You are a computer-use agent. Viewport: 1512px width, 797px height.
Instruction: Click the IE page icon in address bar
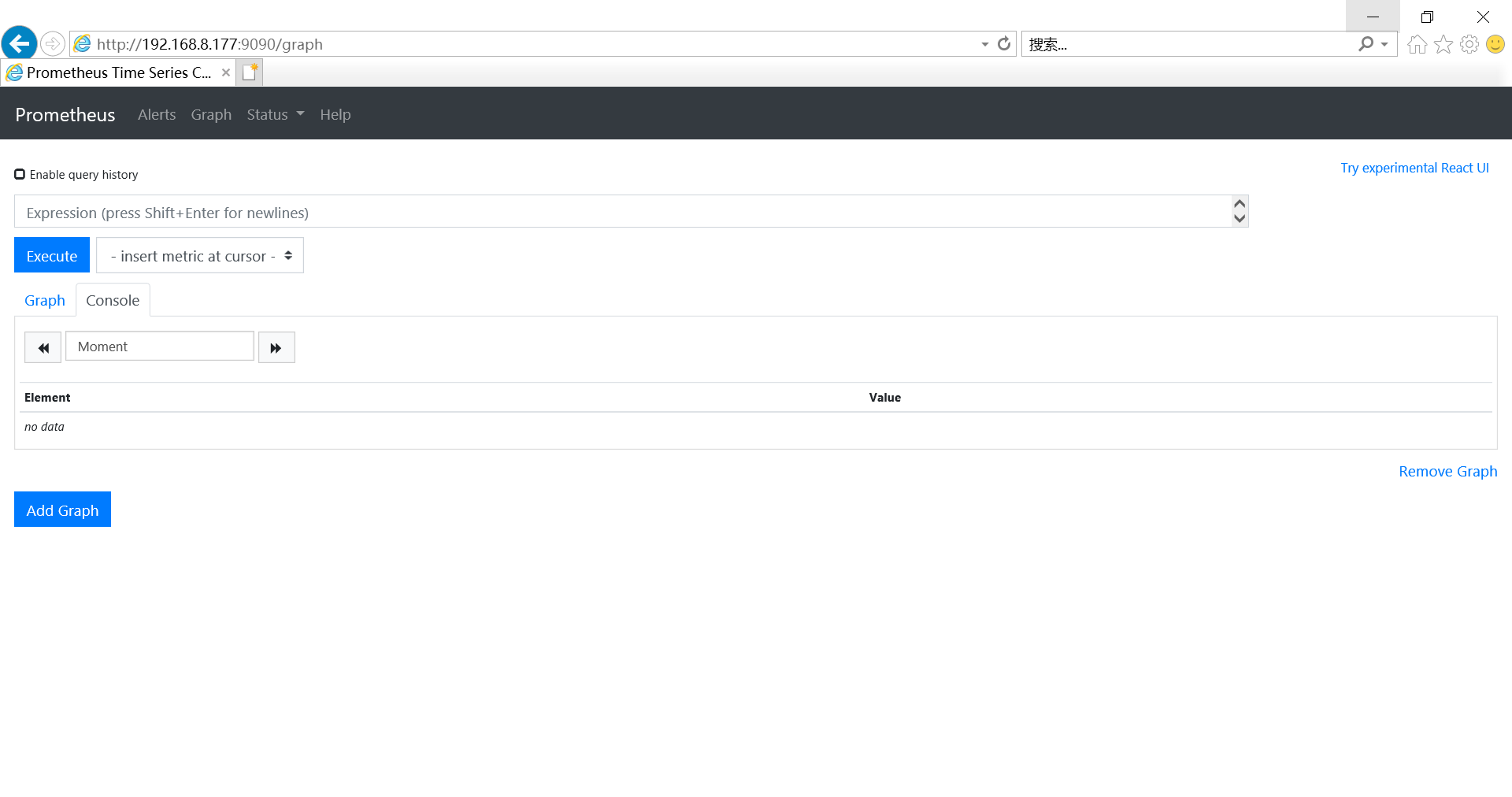coord(82,44)
